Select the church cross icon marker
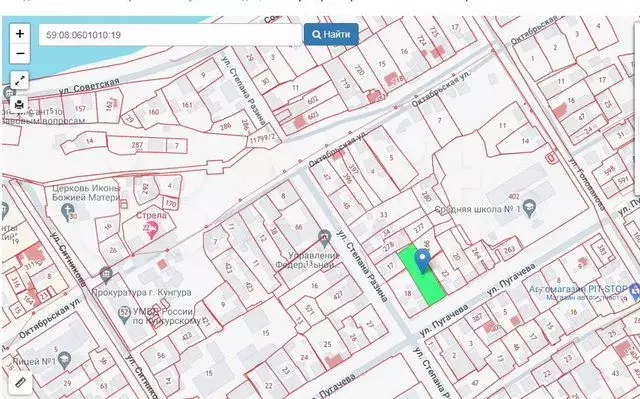The width and height of the screenshot is (640, 399). tap(67, 211)
